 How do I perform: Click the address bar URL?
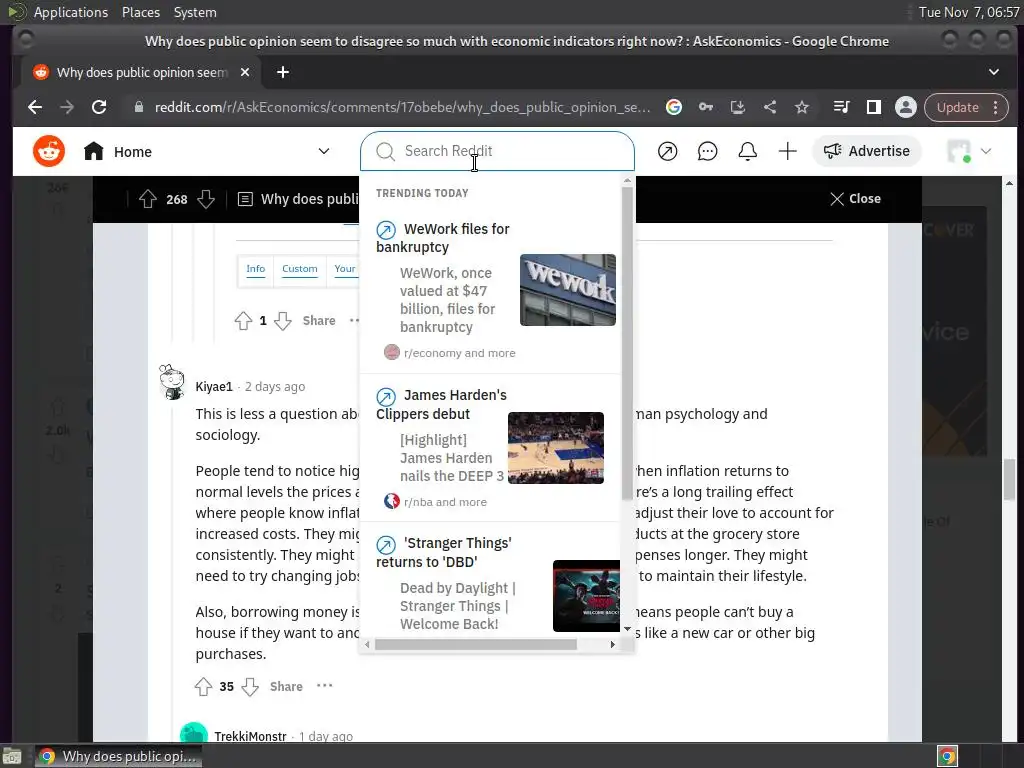tap(402, 107)
